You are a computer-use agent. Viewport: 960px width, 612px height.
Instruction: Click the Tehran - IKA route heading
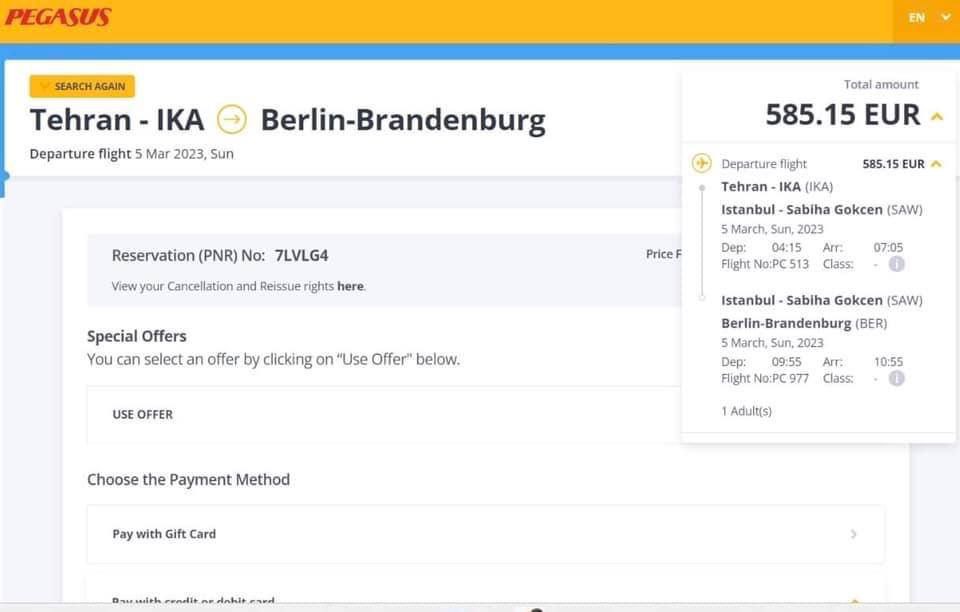[117, 120]
